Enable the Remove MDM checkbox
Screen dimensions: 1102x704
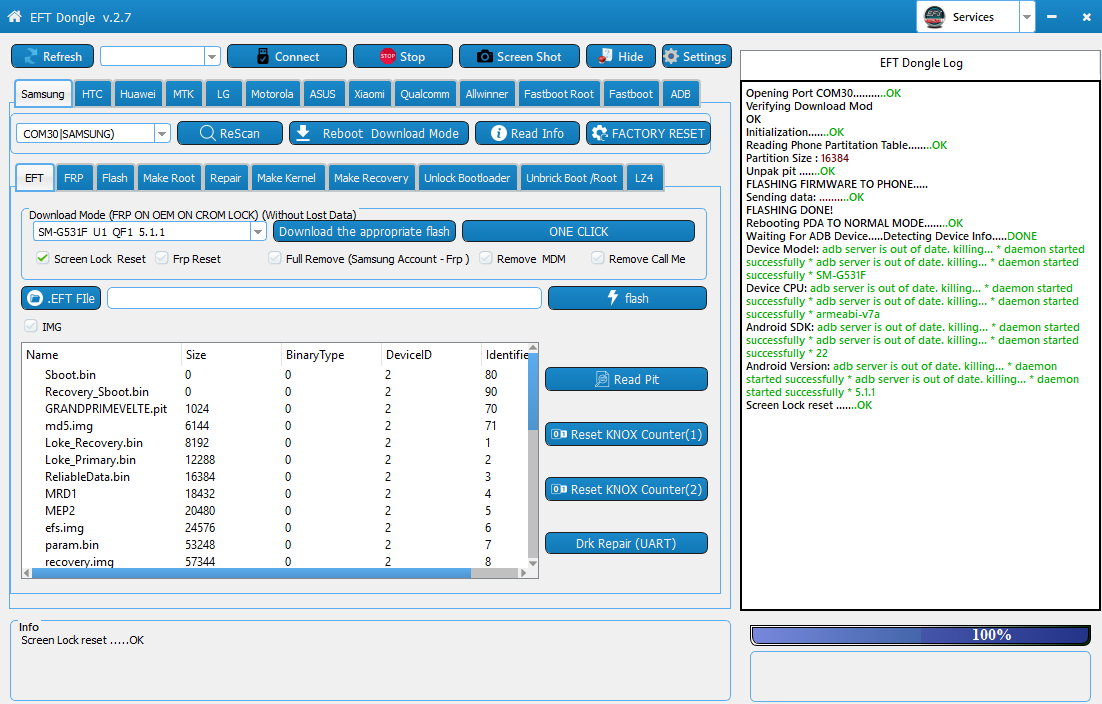tap(486, 258)
